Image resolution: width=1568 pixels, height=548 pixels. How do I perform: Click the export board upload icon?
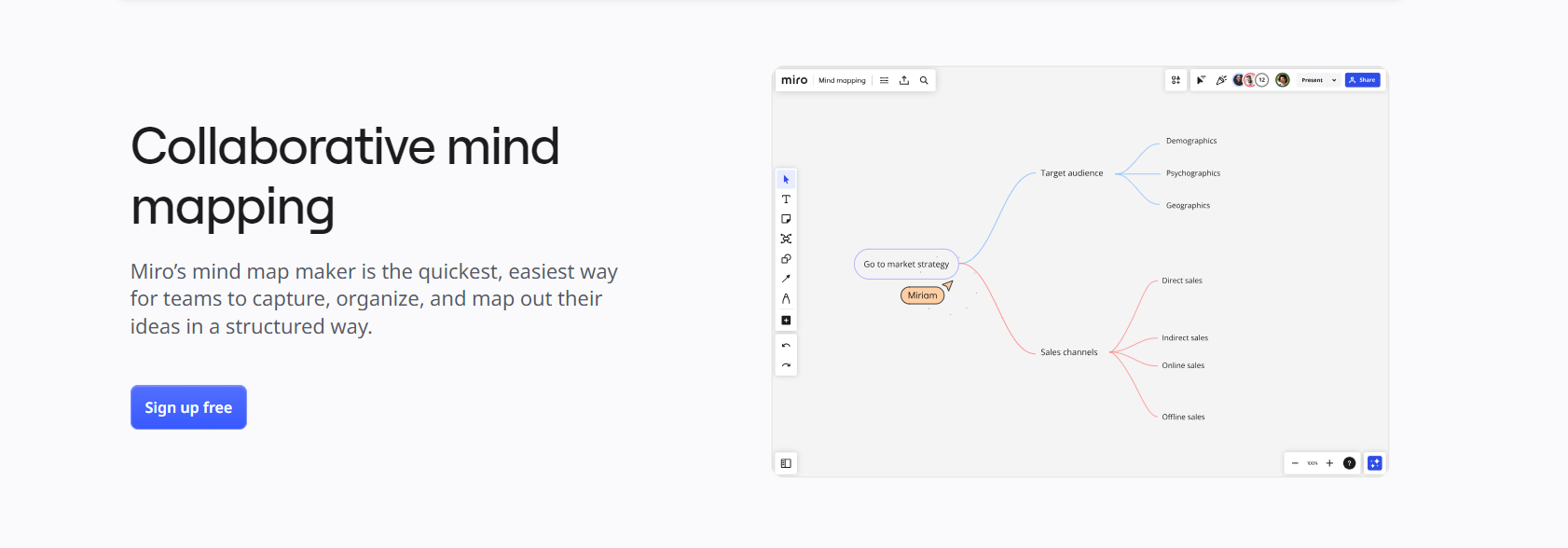[904, 80]
